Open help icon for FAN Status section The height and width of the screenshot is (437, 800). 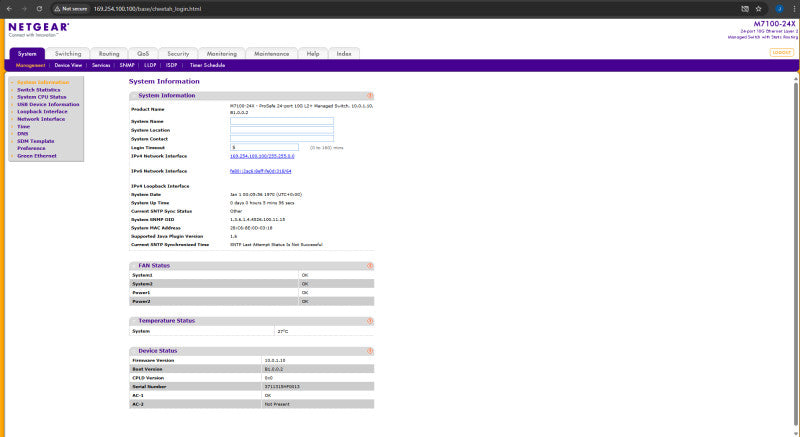pyautogui.click(x=370, y=266)
